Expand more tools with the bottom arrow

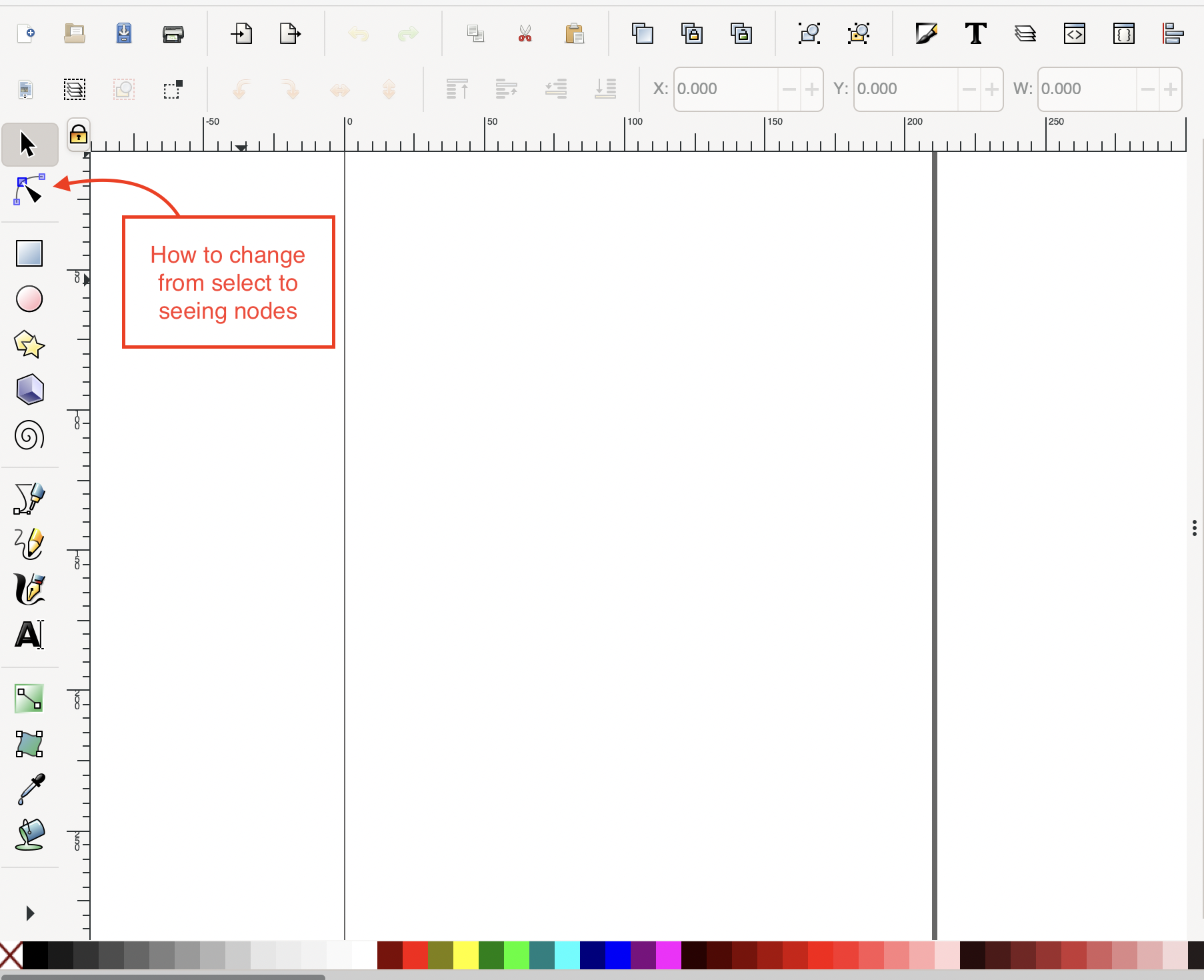click(29, 912)
